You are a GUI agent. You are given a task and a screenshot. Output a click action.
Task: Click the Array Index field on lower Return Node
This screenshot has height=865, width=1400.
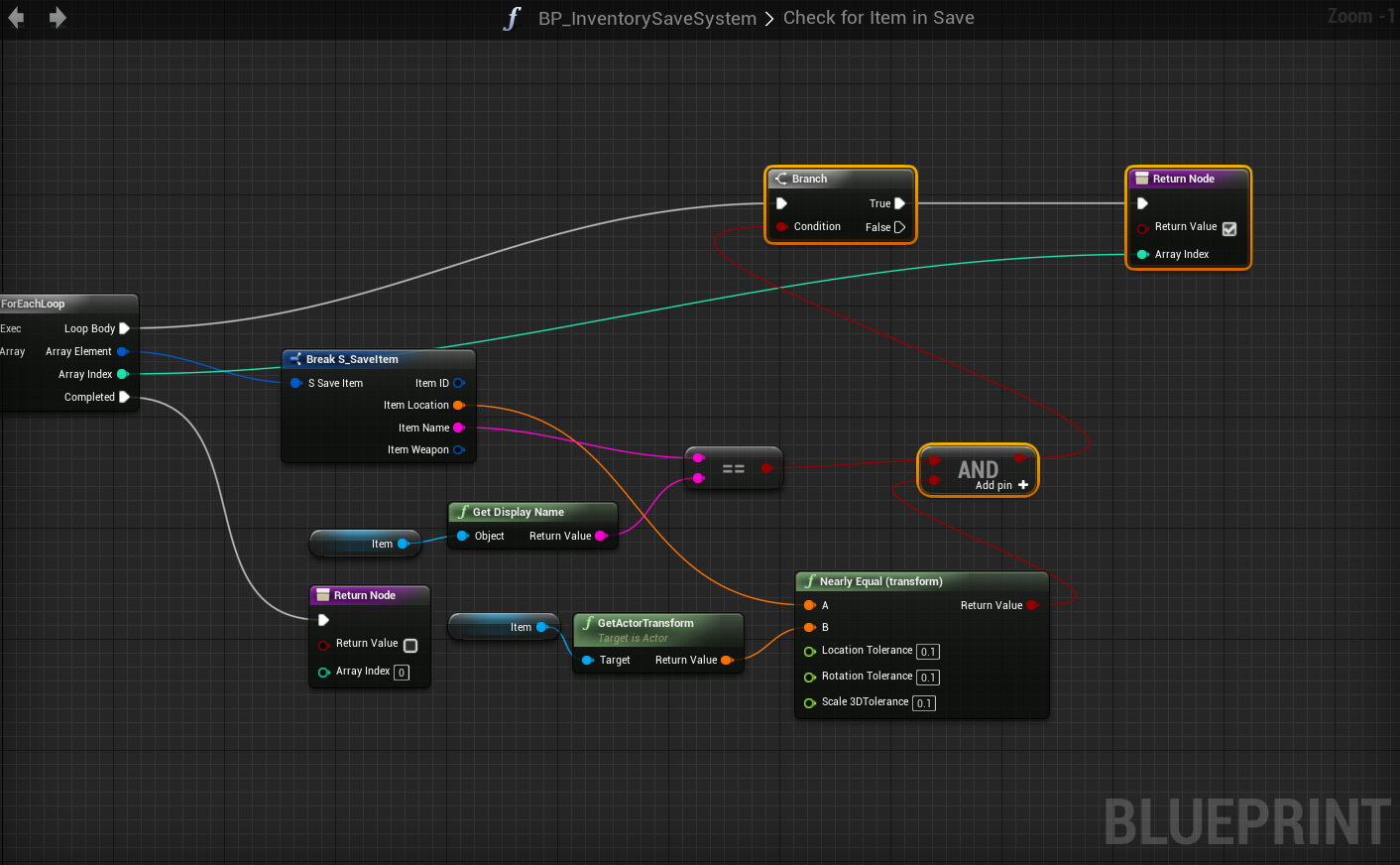[402, 673]
